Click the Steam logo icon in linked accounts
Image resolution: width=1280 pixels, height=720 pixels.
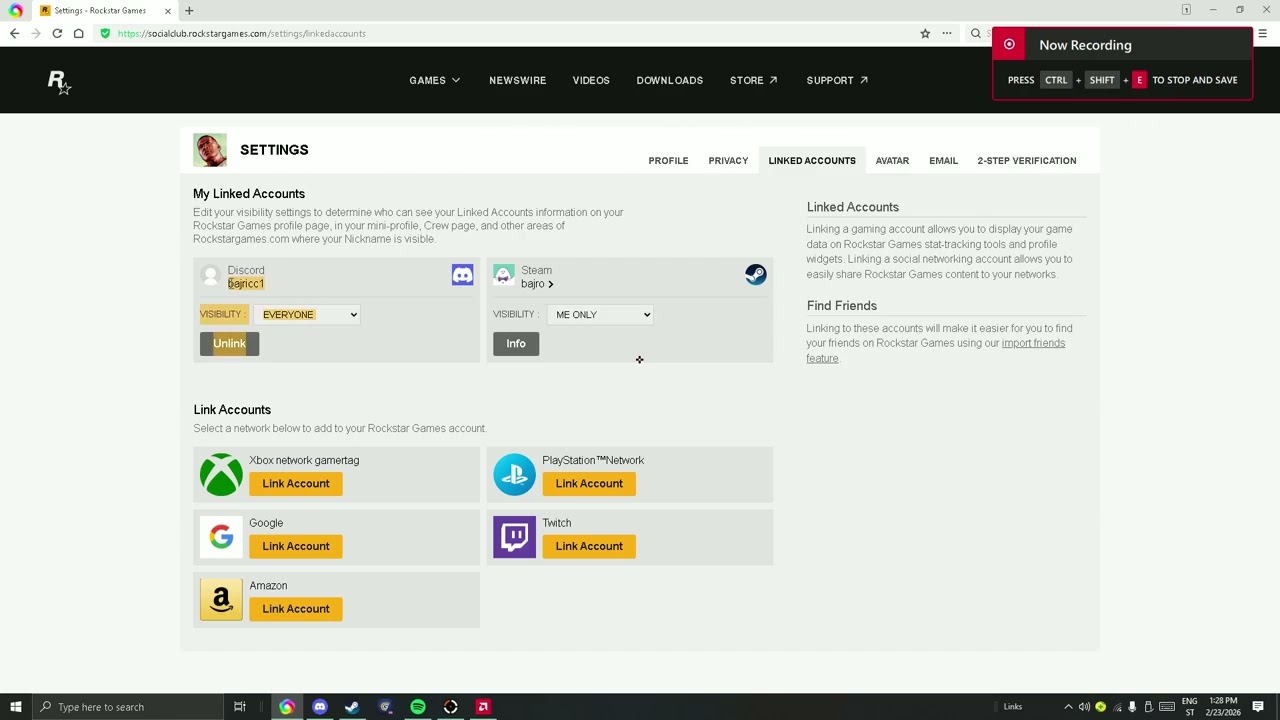coord(755,275)
